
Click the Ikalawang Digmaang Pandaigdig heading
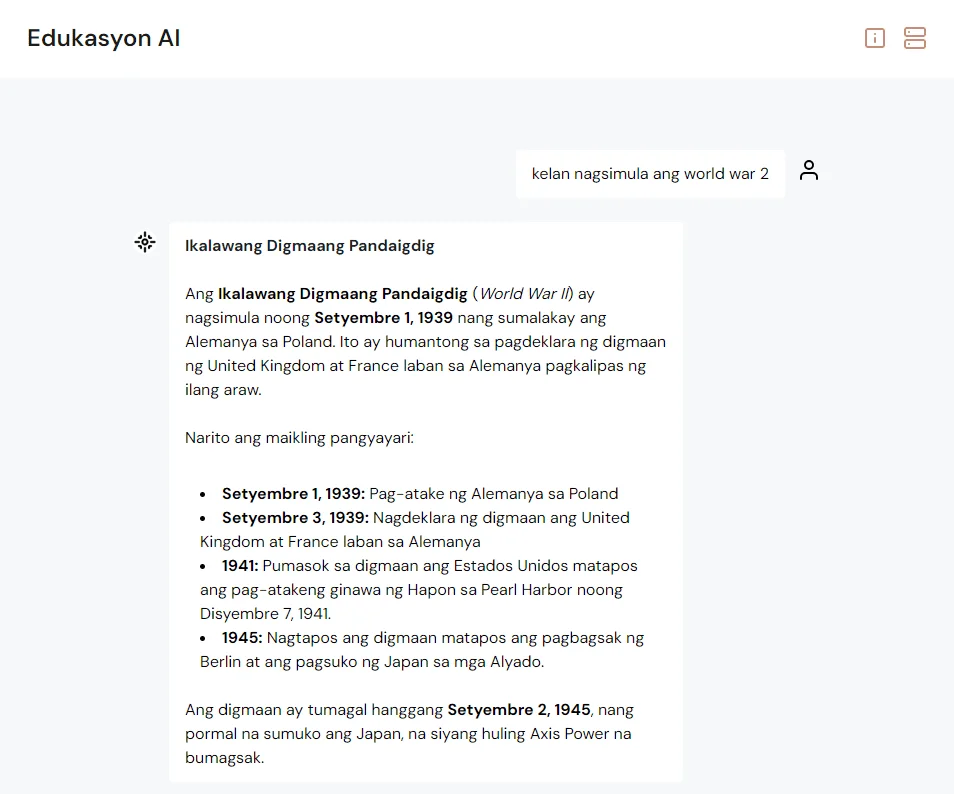(310, 246)
